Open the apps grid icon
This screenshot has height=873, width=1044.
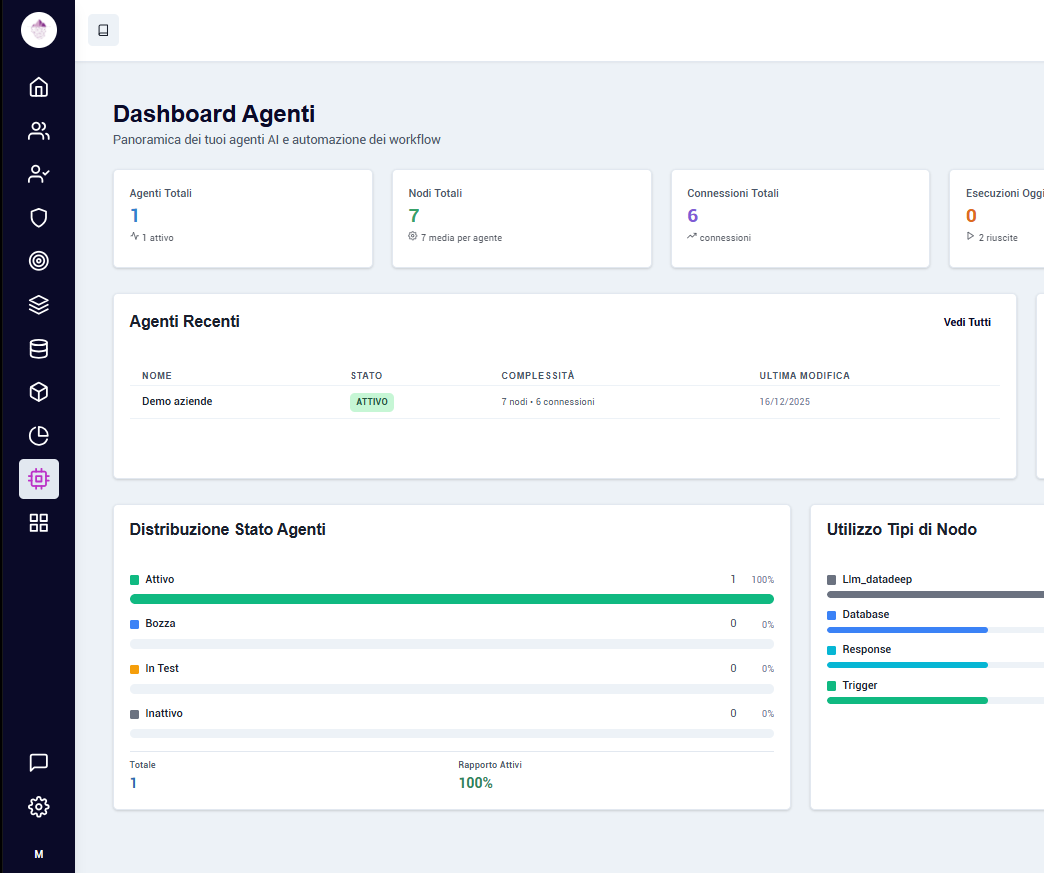click(38, 522)
